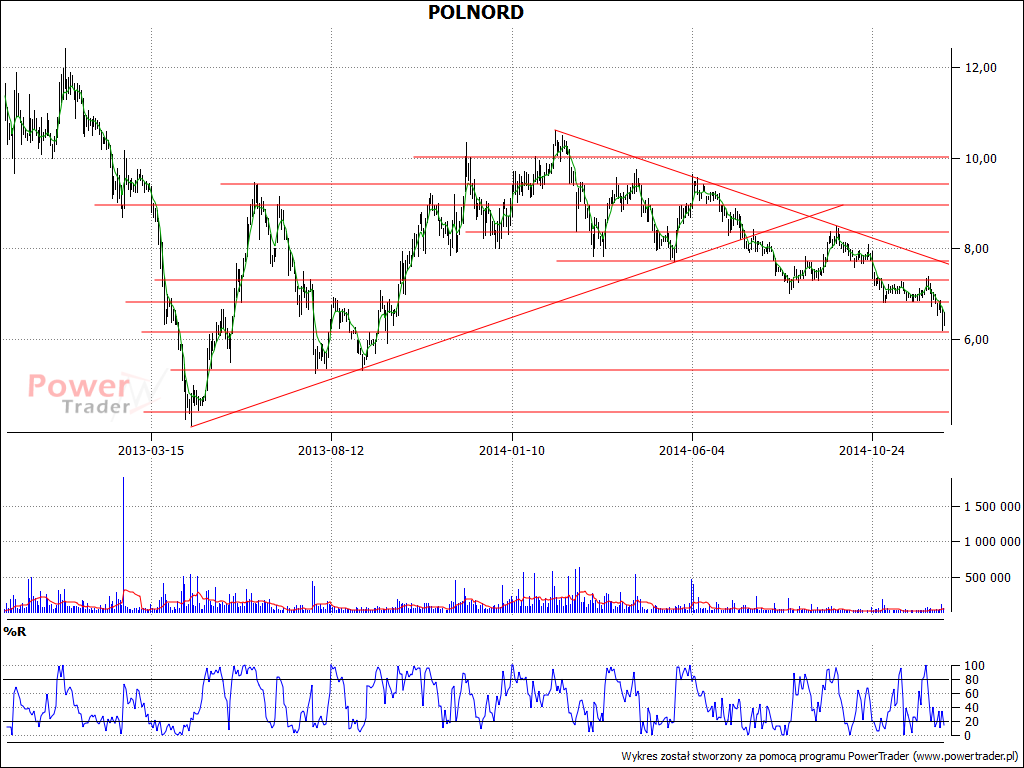1024x768 pixels.
Task: Click the POLNORD chart title
Action: [x=475, y=12]
